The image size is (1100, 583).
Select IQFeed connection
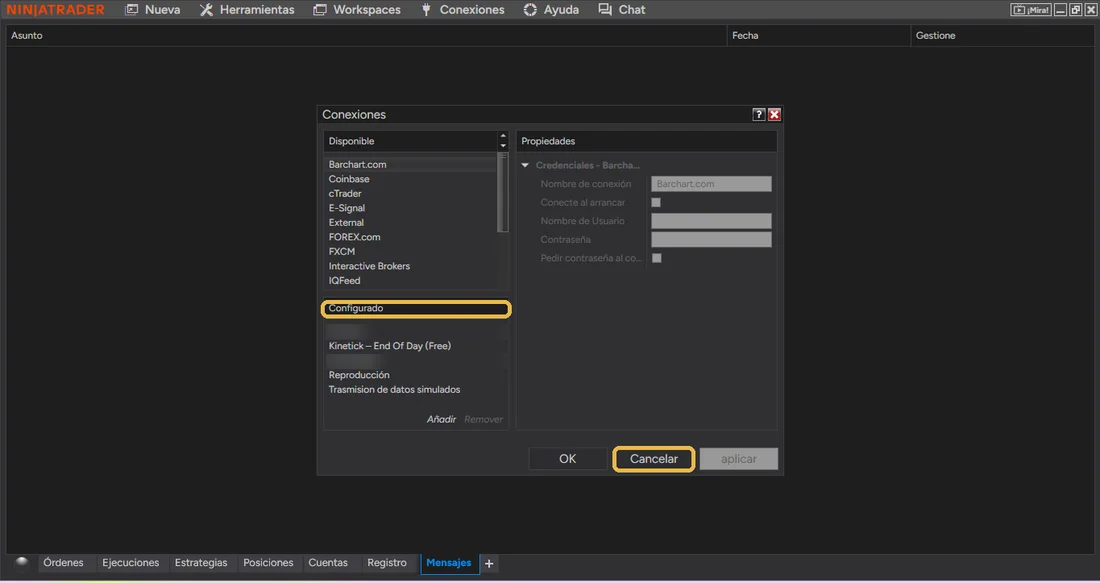(411, 281)
